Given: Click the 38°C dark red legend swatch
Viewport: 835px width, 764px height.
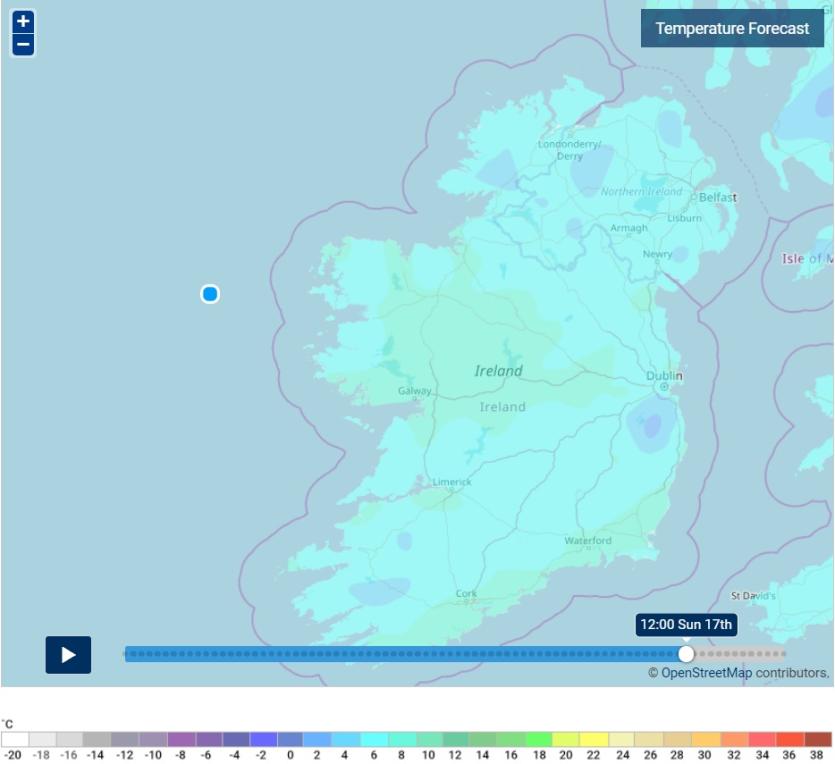Looking at the screenshot, I should (x=818, y=740).
